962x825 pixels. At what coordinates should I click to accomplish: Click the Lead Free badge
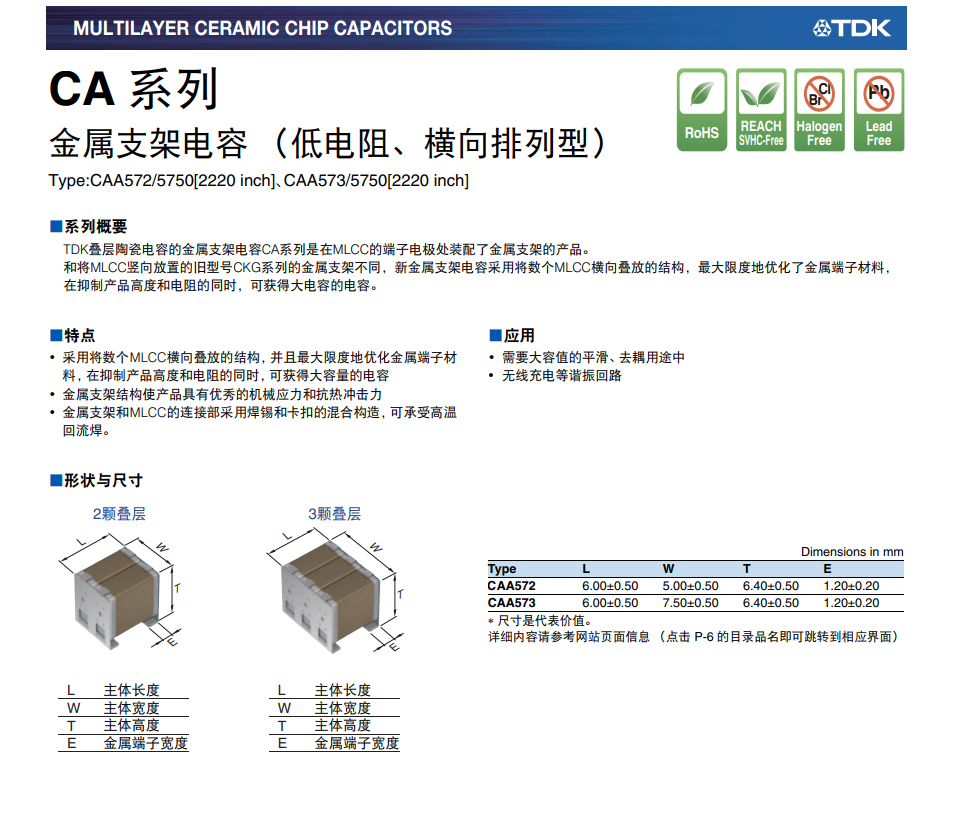(879, 110)
